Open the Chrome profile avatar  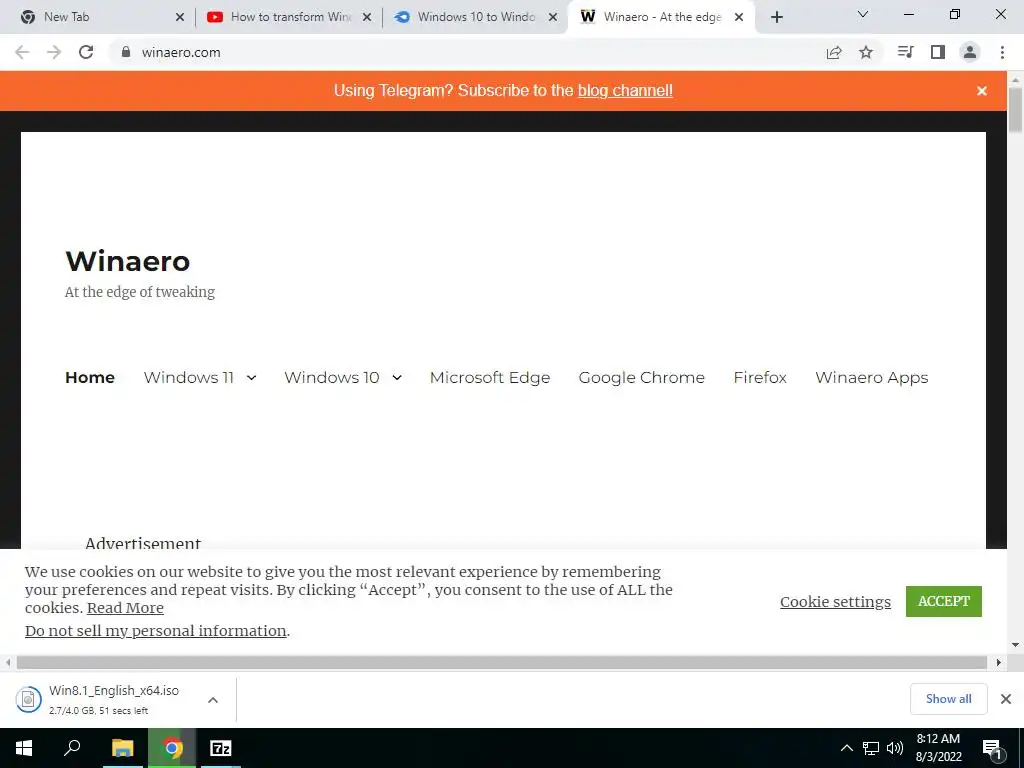pos(970,52)
